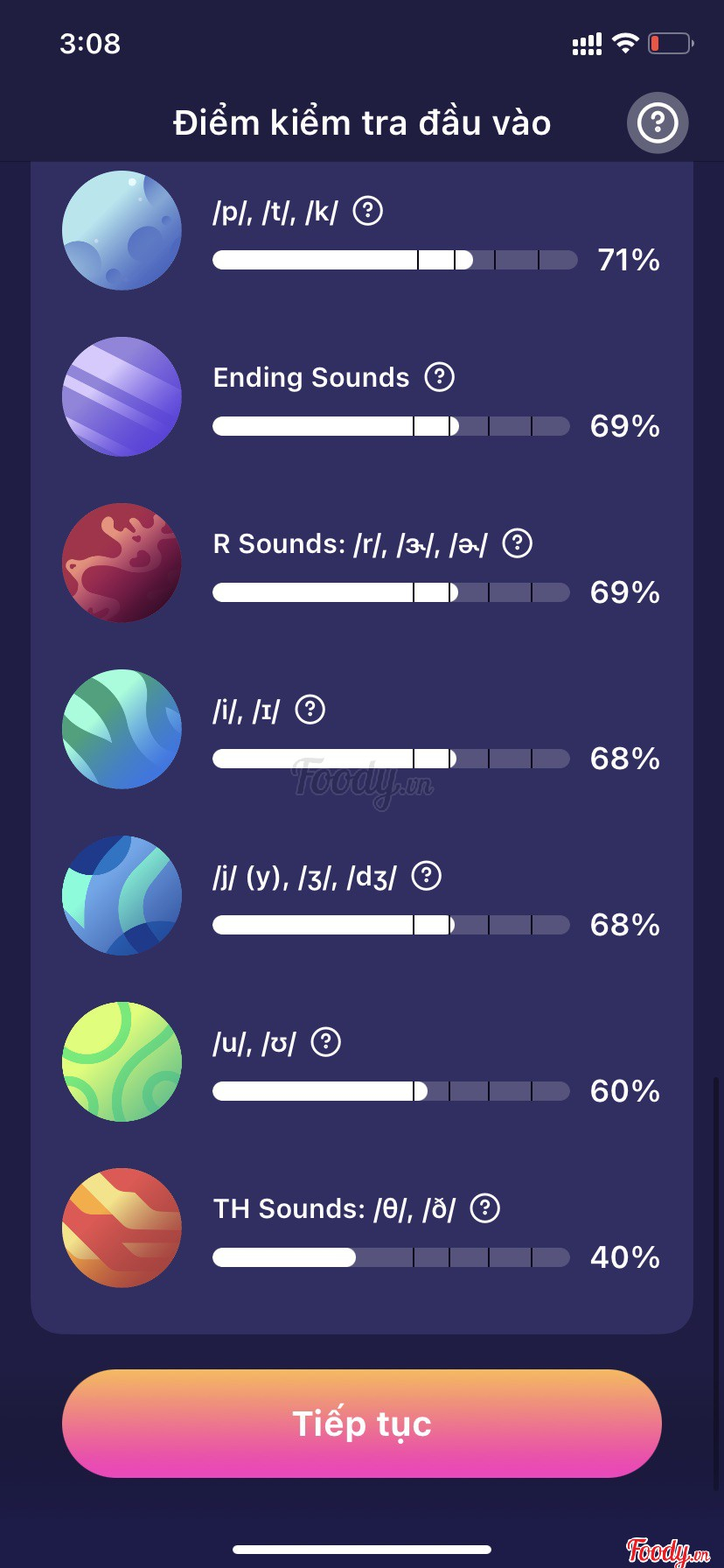
Task: Tap the blue cratered planet for /p/, /t/, /k/
Action: pyautogui.click(x=122, y=231)
